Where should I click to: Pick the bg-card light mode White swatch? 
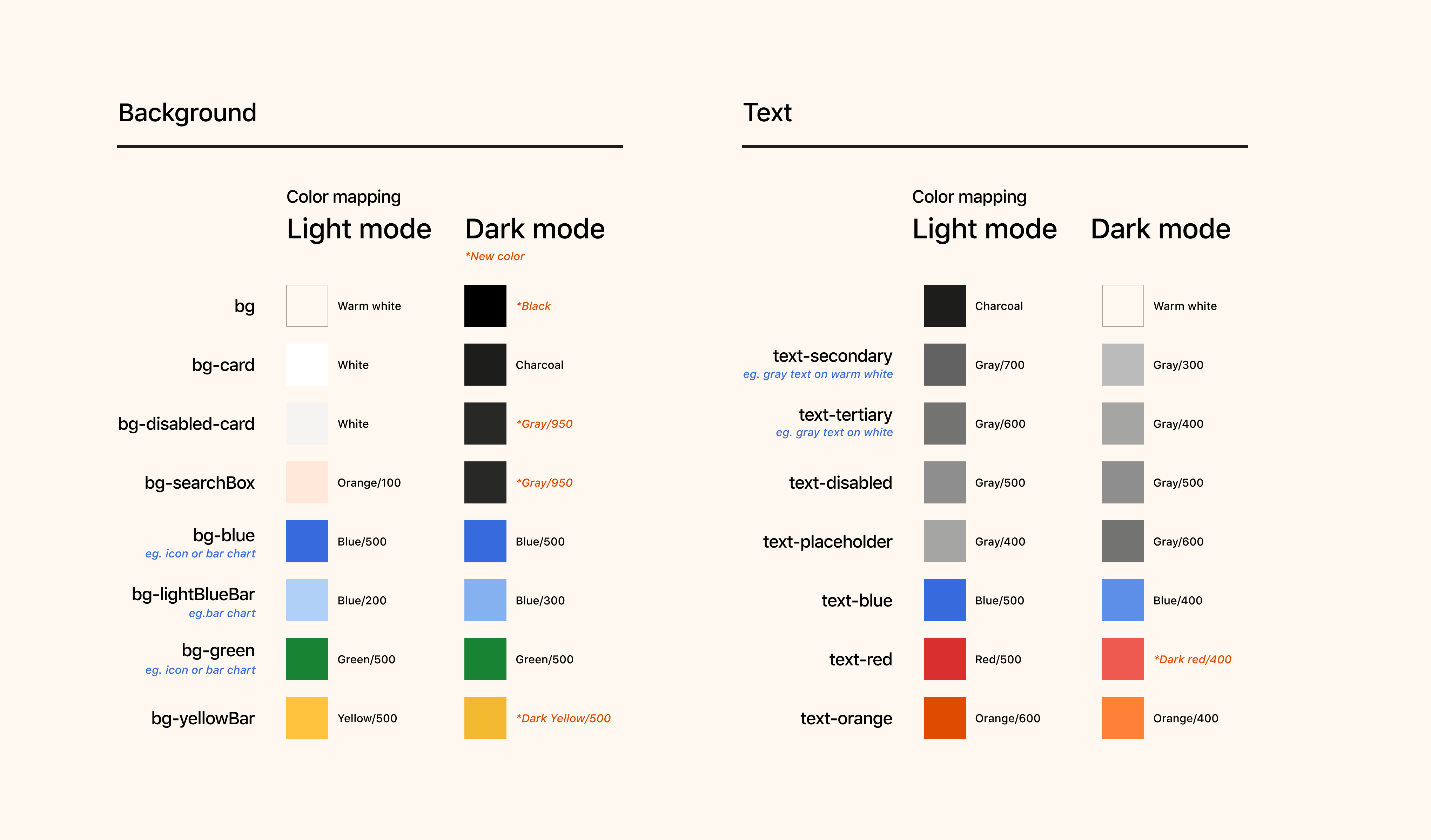tap(307, 364)
